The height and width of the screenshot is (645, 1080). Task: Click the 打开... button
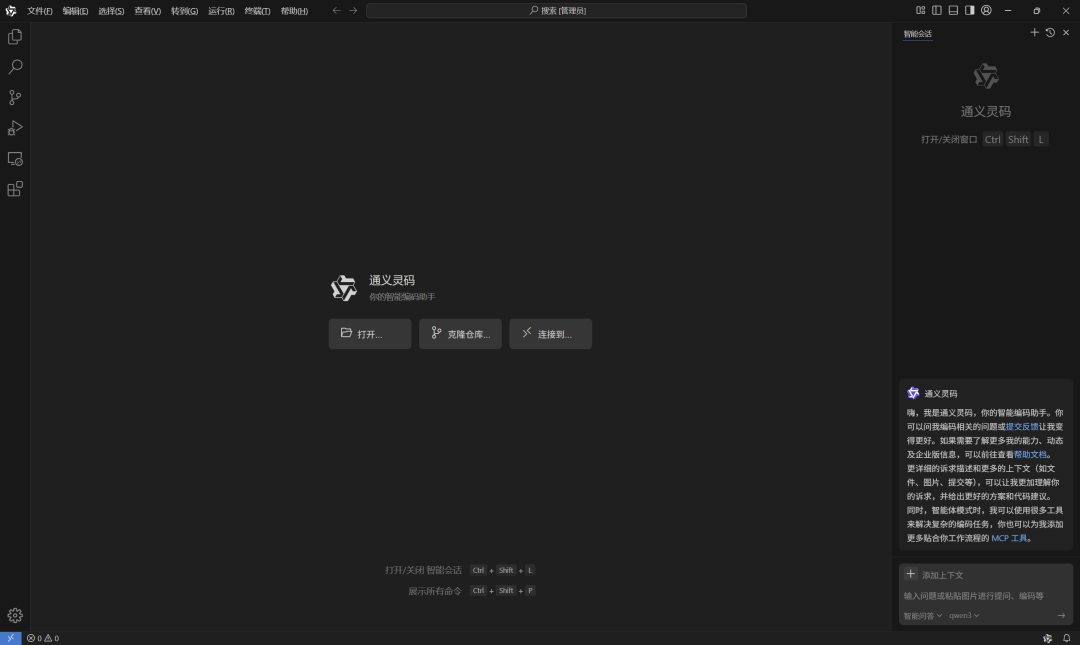tap(370, 334)
